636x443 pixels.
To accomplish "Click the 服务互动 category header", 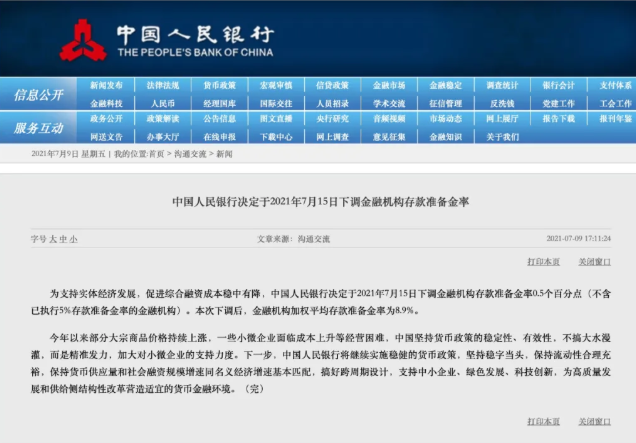I will click(x=38, y=128).
